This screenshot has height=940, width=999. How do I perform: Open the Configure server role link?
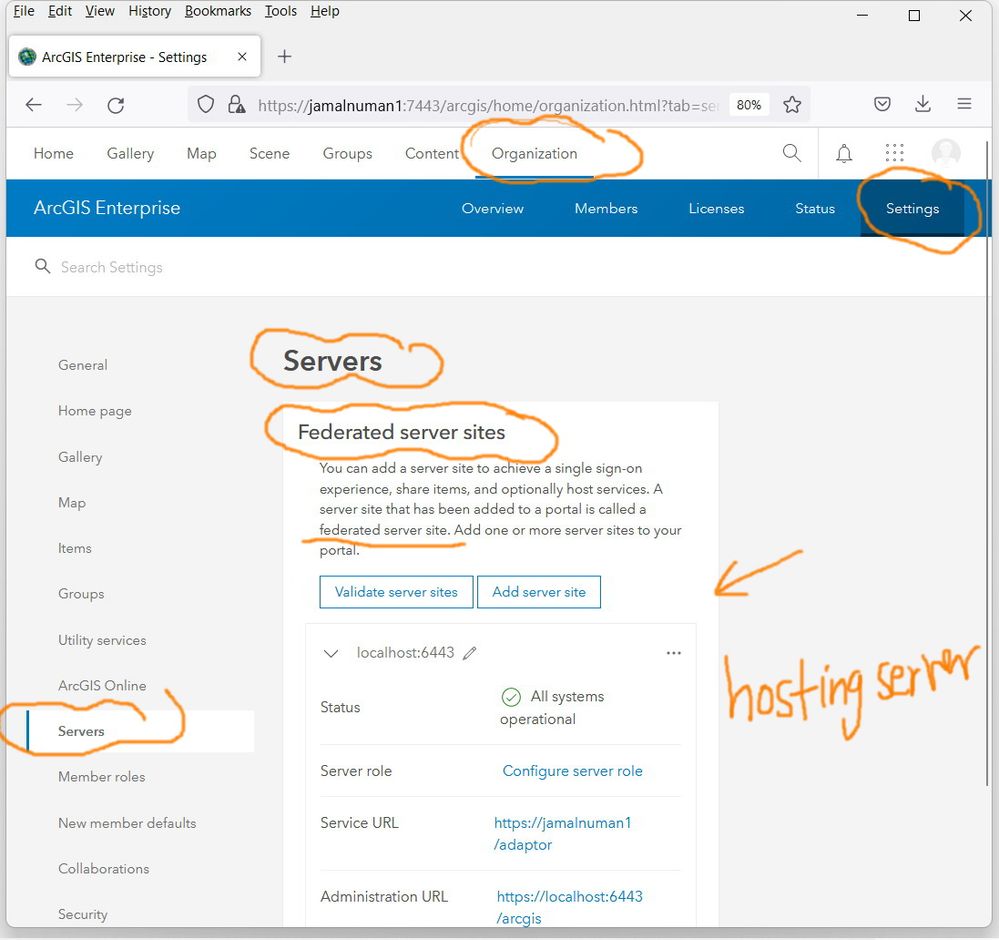[x=572, y=771]
